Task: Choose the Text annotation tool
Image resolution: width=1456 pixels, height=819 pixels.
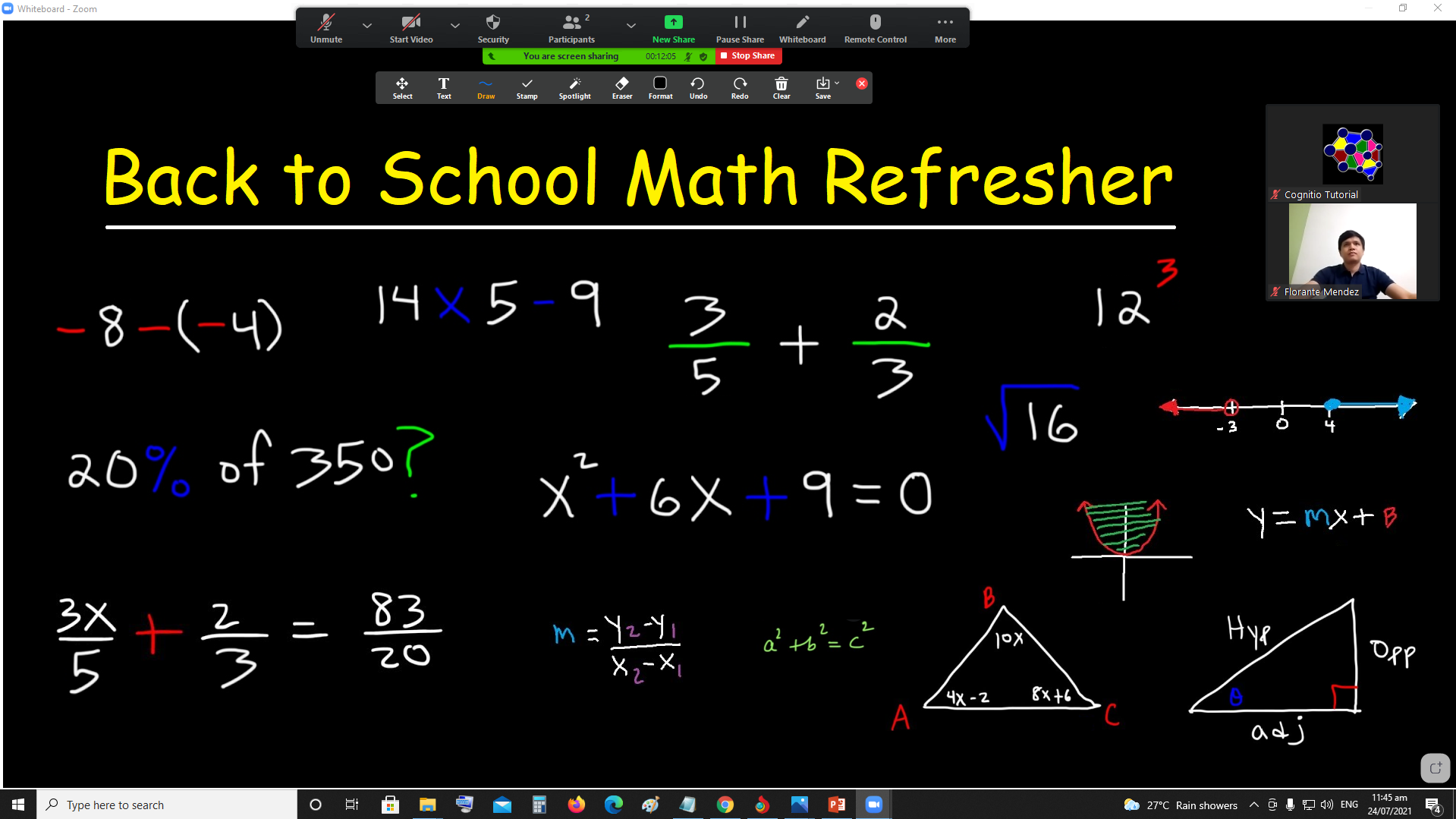Action: click(x=444, y=88)
